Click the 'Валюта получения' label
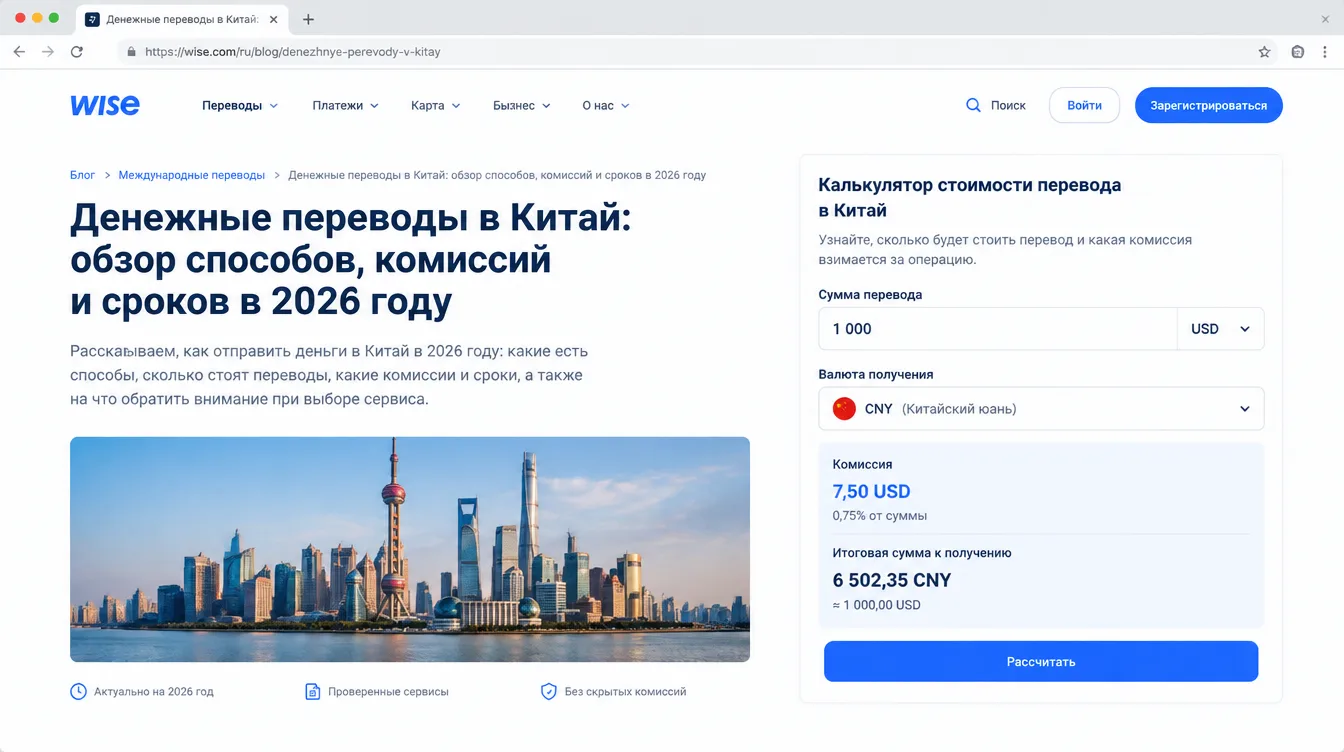Viewport: 1344px width, 752px height. tap(876, 374)
